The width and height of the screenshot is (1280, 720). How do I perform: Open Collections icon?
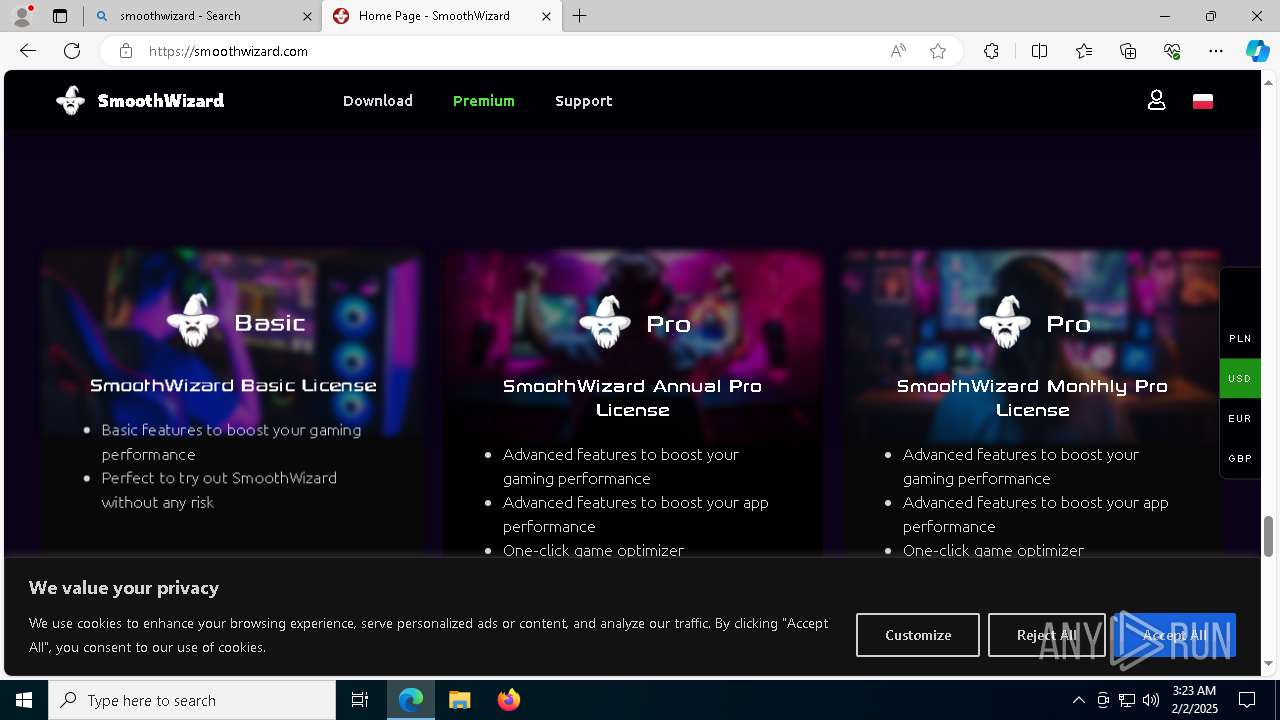click(x=1128, y=51)
